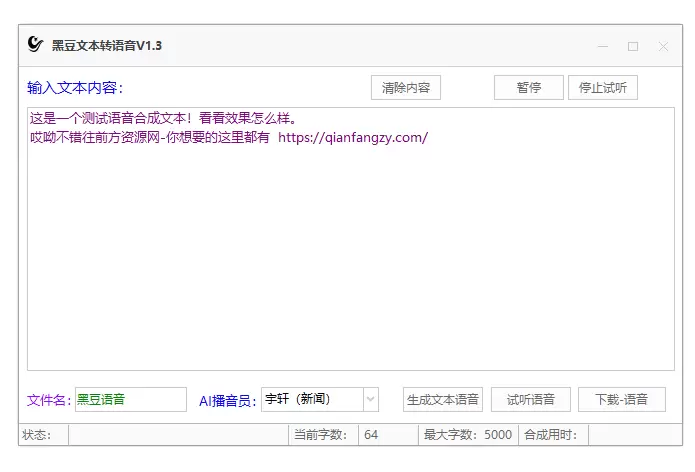Click the 黑豆文本转语音 app logo icon
This screenshot has height=472, width=695.
tap(35, 44)
